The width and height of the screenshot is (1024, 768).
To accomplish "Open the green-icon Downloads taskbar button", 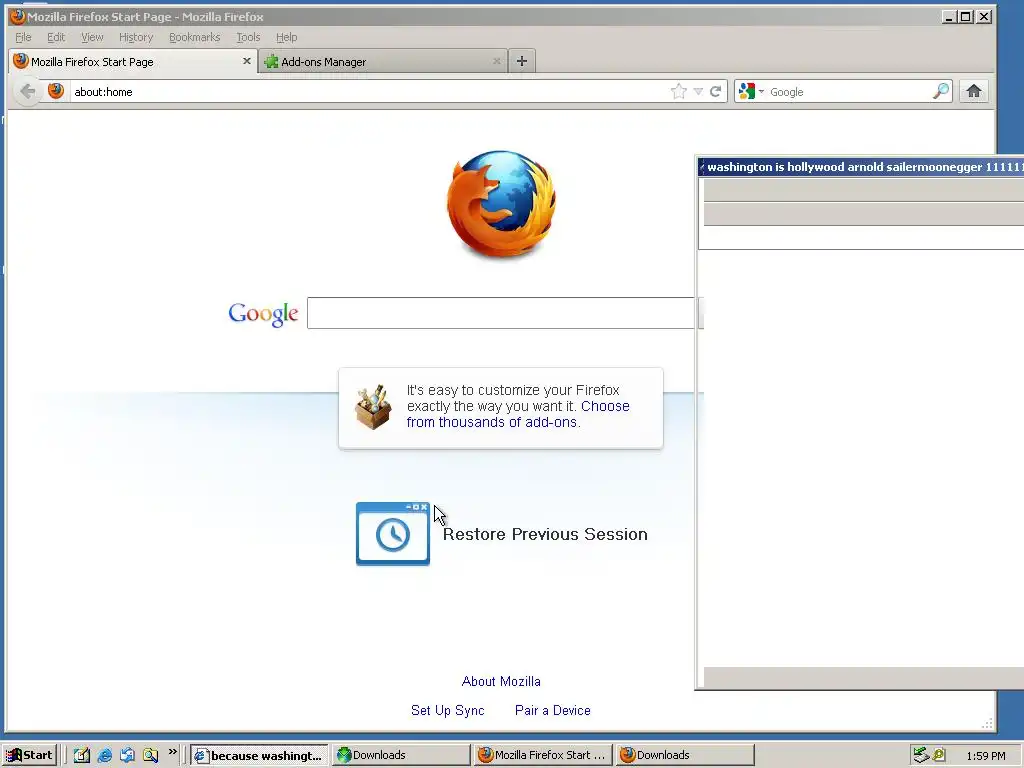I will pyautogui.click(x=401, y=755).
